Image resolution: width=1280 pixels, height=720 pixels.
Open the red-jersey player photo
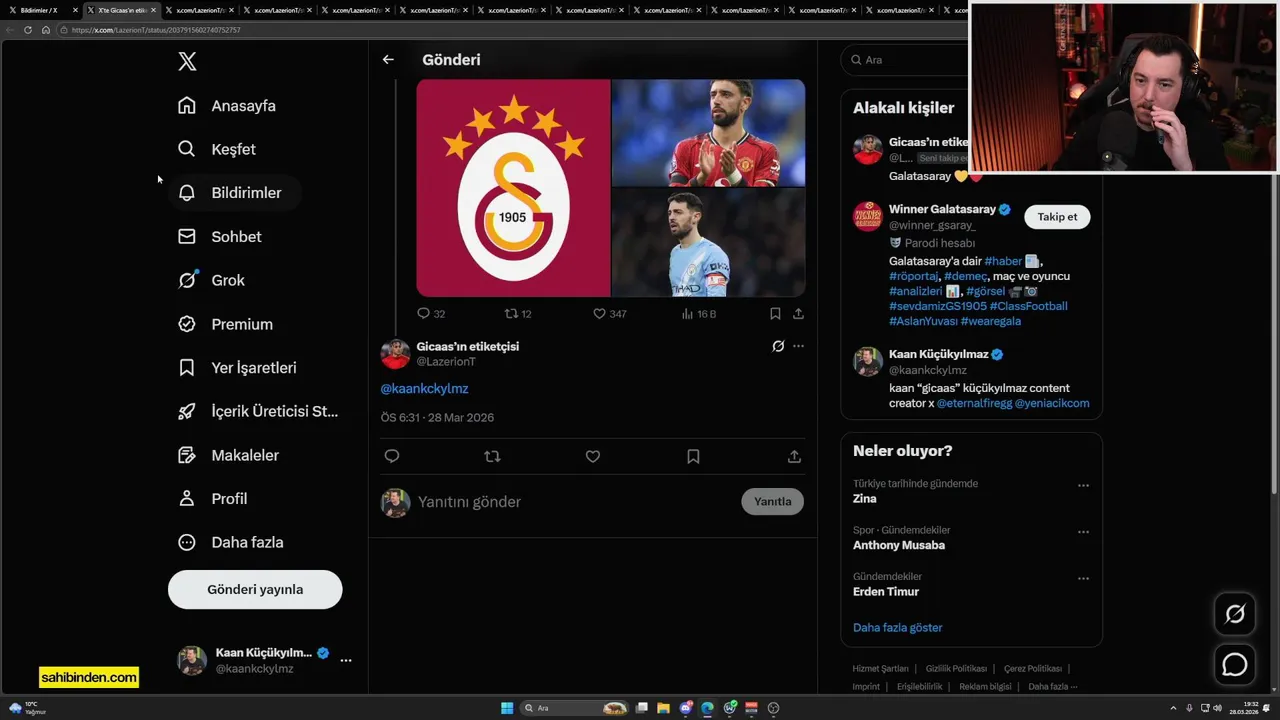(708, 133)
